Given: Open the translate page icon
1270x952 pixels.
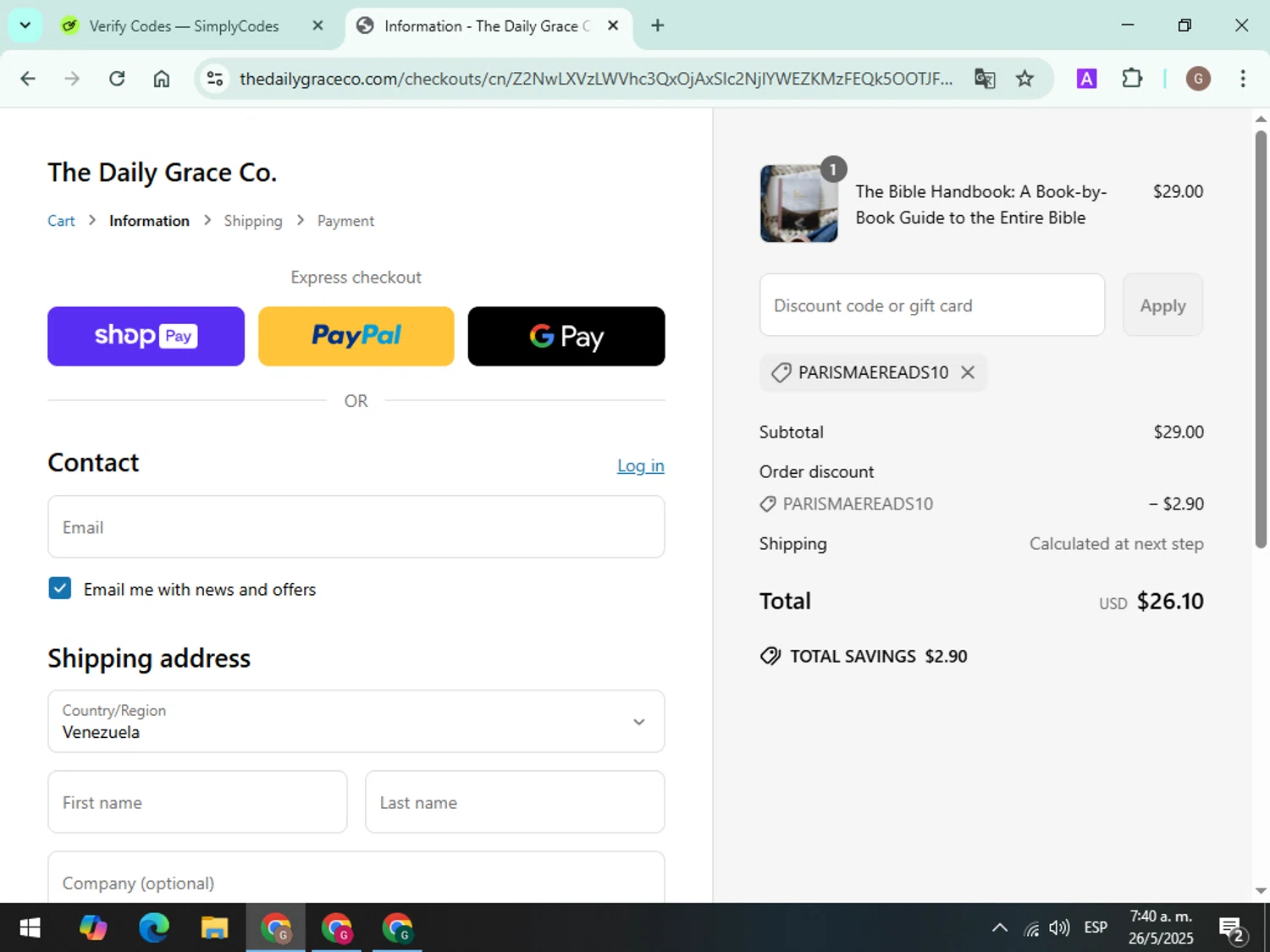Looking at the screenshot, I should coord(985,79).
